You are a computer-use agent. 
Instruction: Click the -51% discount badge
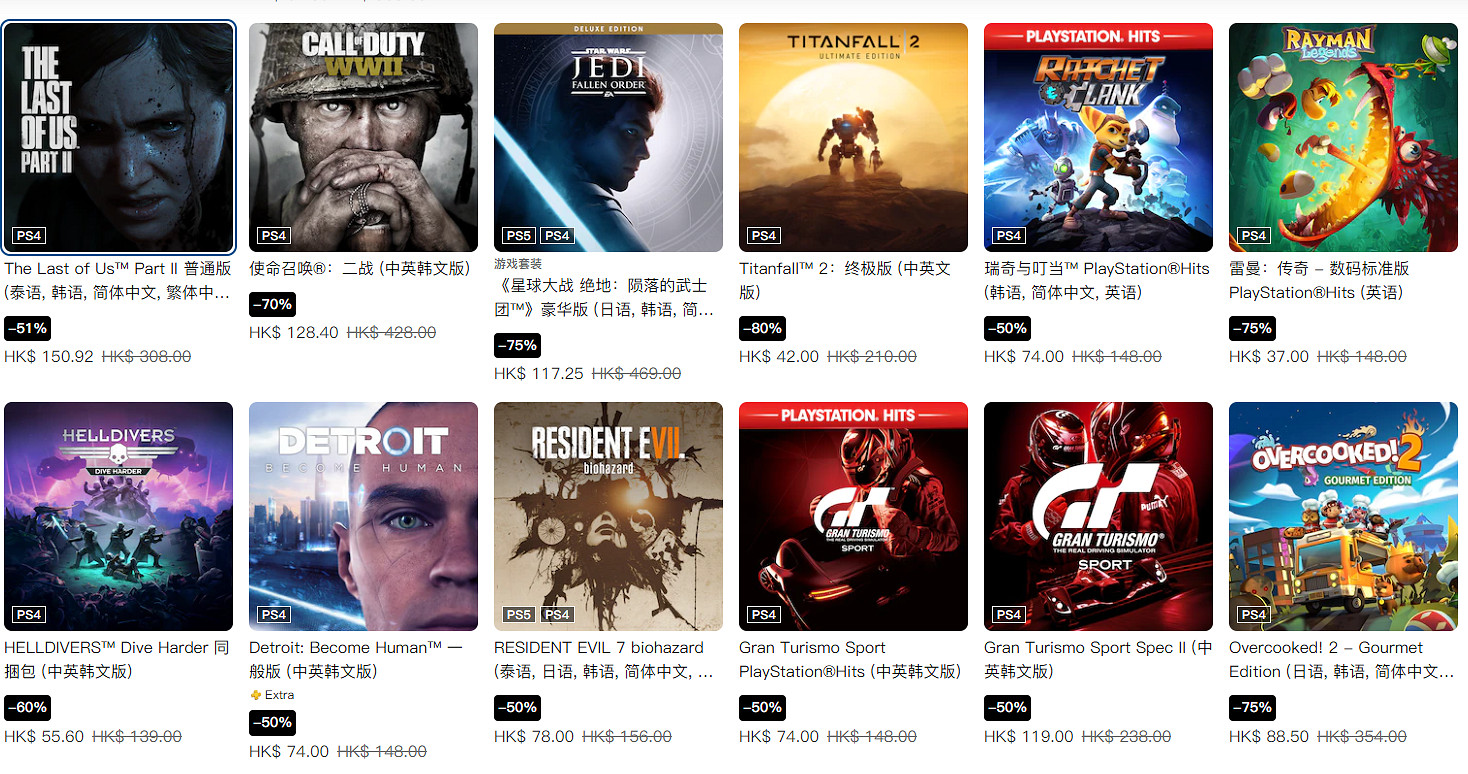[27, 328]
